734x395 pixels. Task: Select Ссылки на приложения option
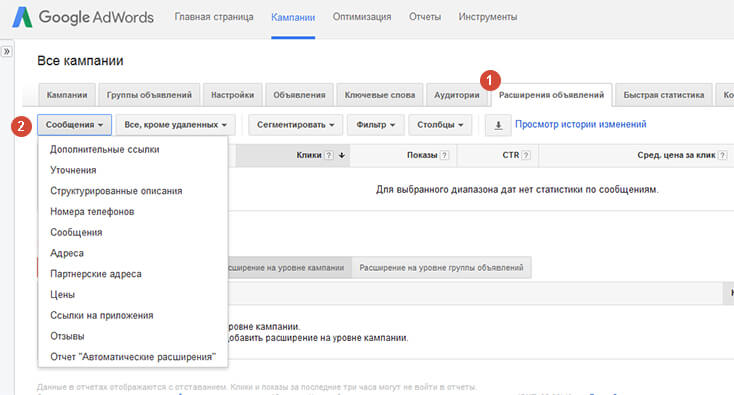[133, 315]
